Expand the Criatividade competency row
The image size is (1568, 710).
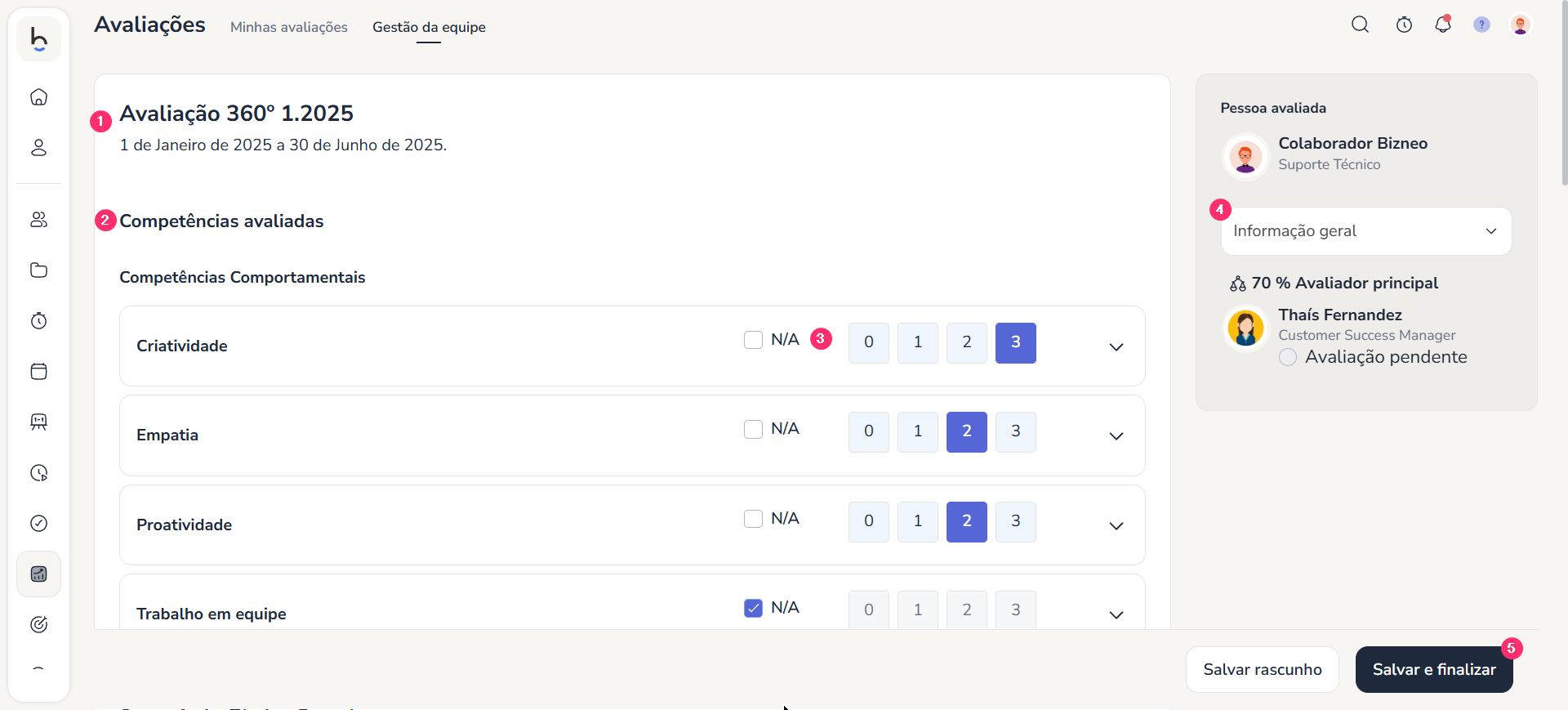click(x=1116, y=347)
